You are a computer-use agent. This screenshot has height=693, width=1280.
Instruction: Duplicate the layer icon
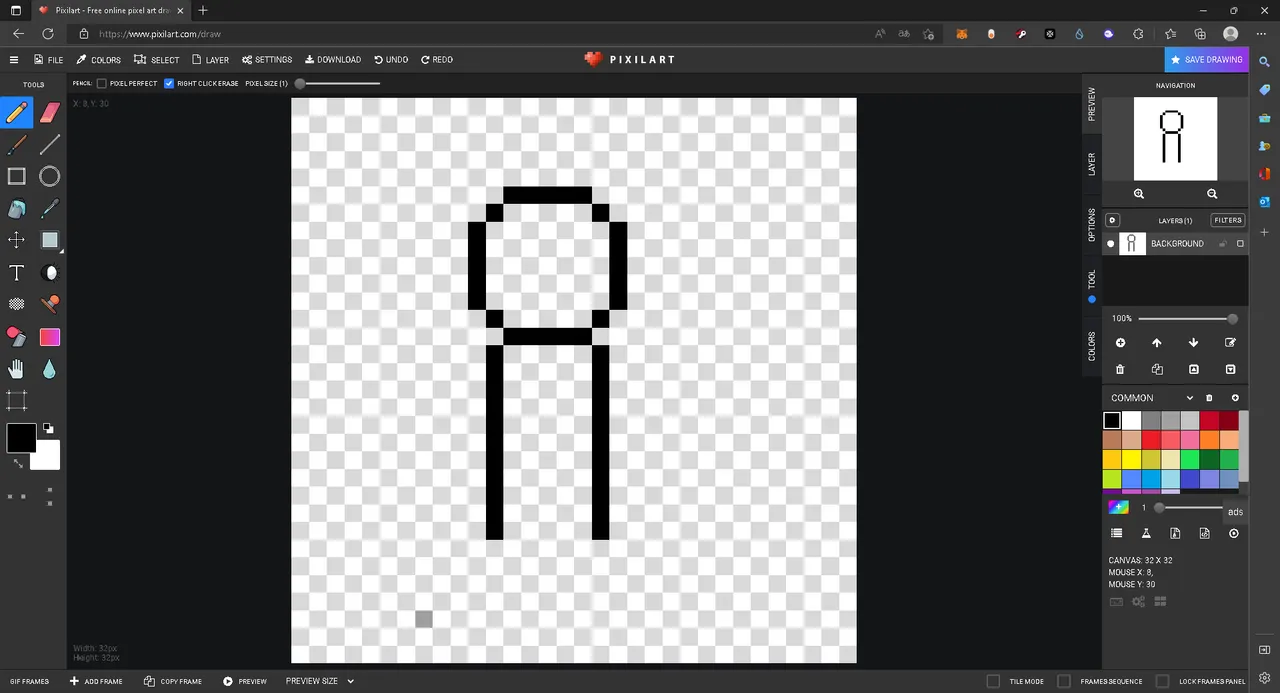1157,370
